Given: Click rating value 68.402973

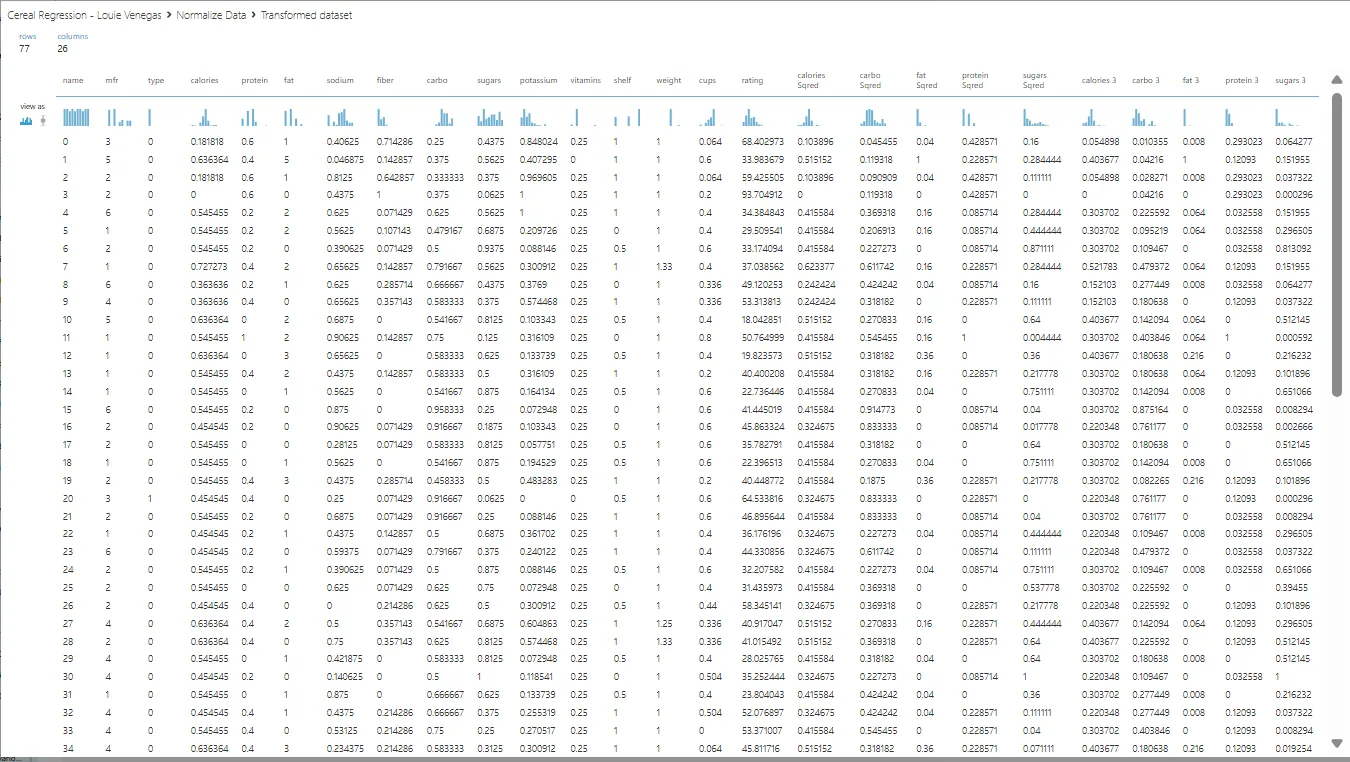Looking at the screenshot, I should (763, 142).
